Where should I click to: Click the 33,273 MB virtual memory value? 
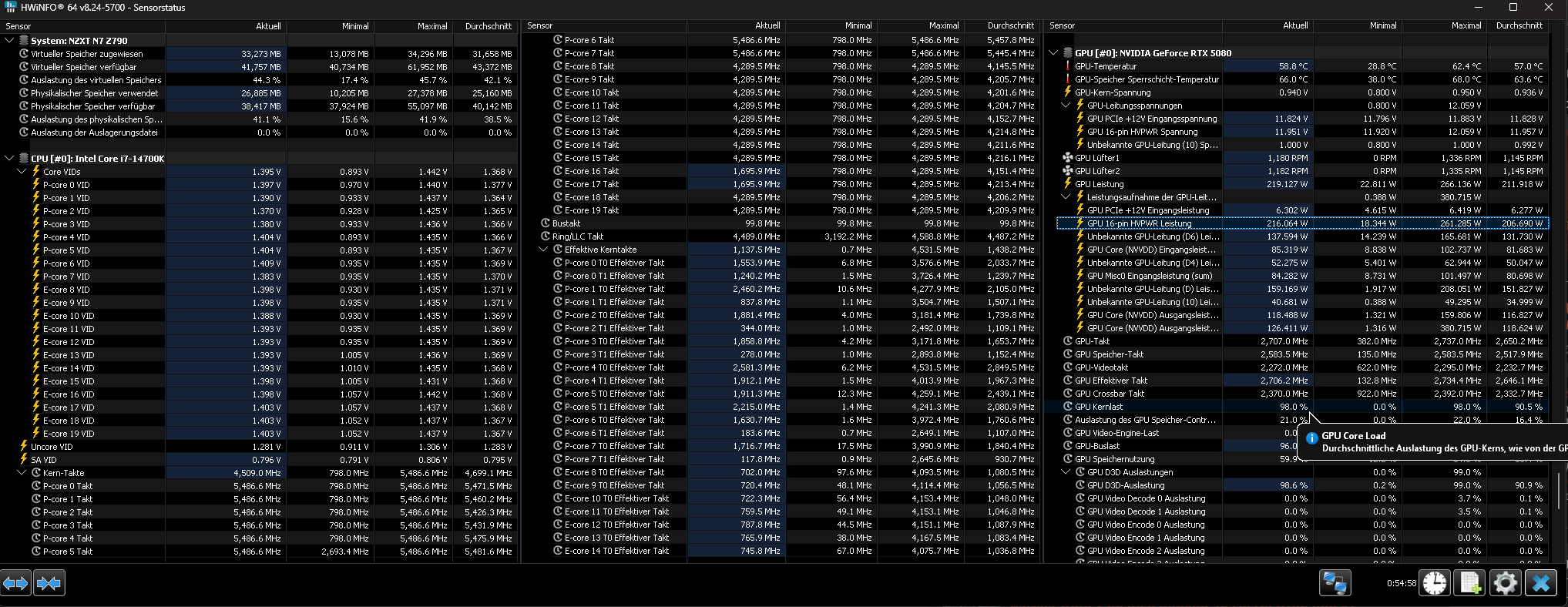261,54
